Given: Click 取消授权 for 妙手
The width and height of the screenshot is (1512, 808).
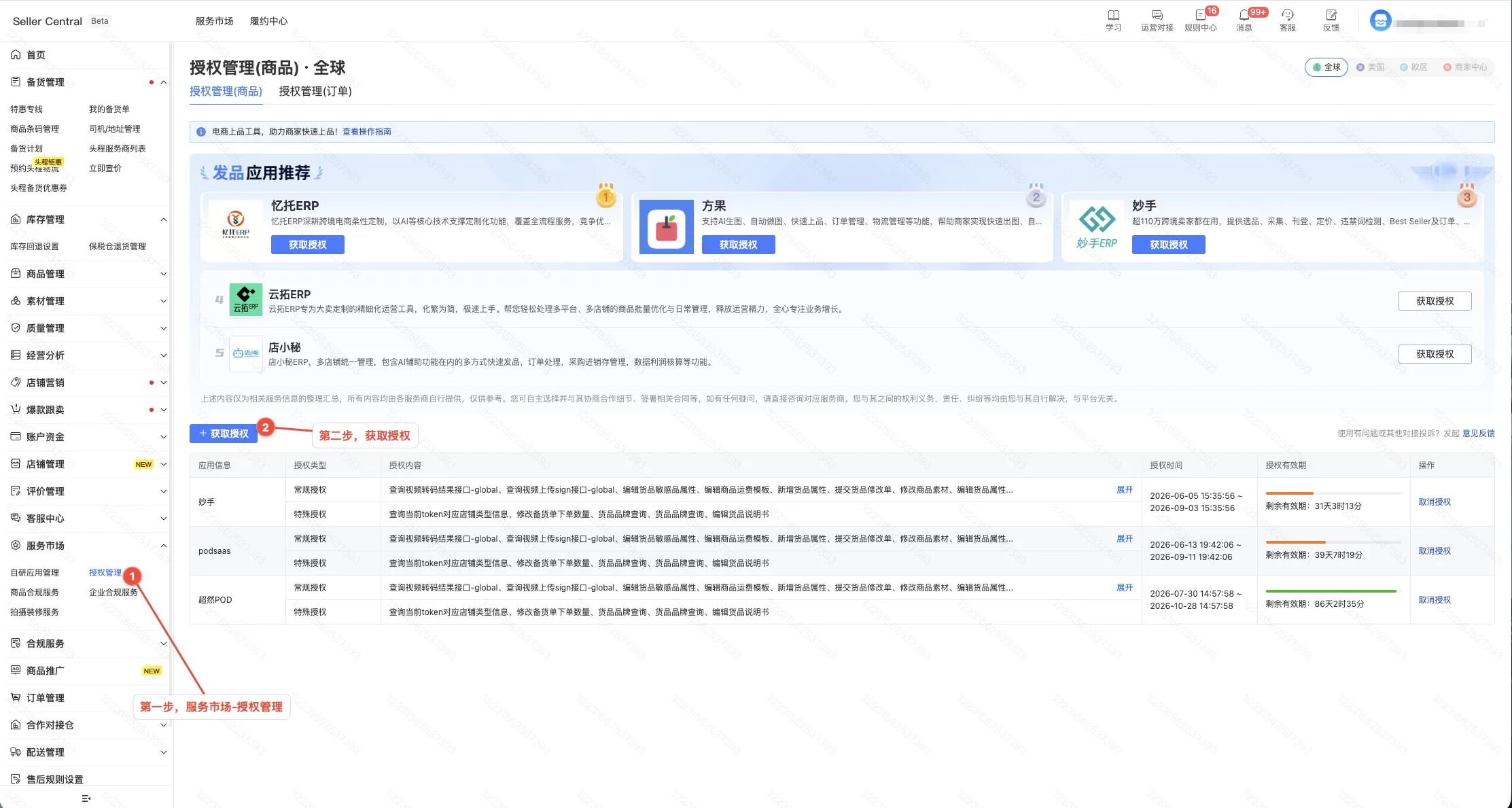Looking at the screenshot, I should click(1435, 502).
